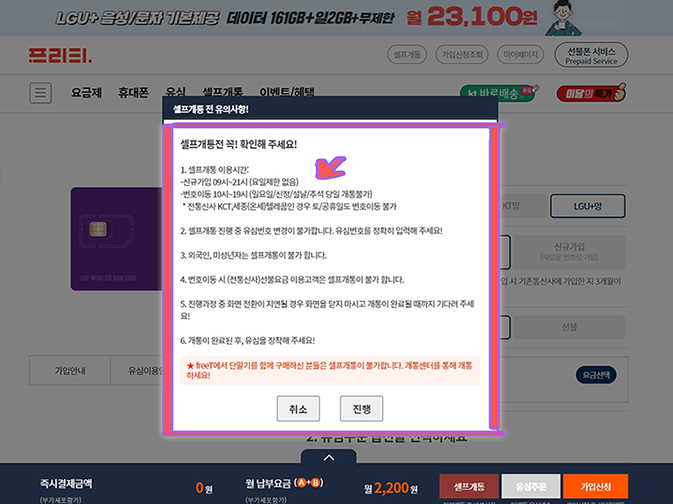This screenshot has width=673, height=504.
Task: Click the 프리티 logo
Action: [x=60, y=56]
